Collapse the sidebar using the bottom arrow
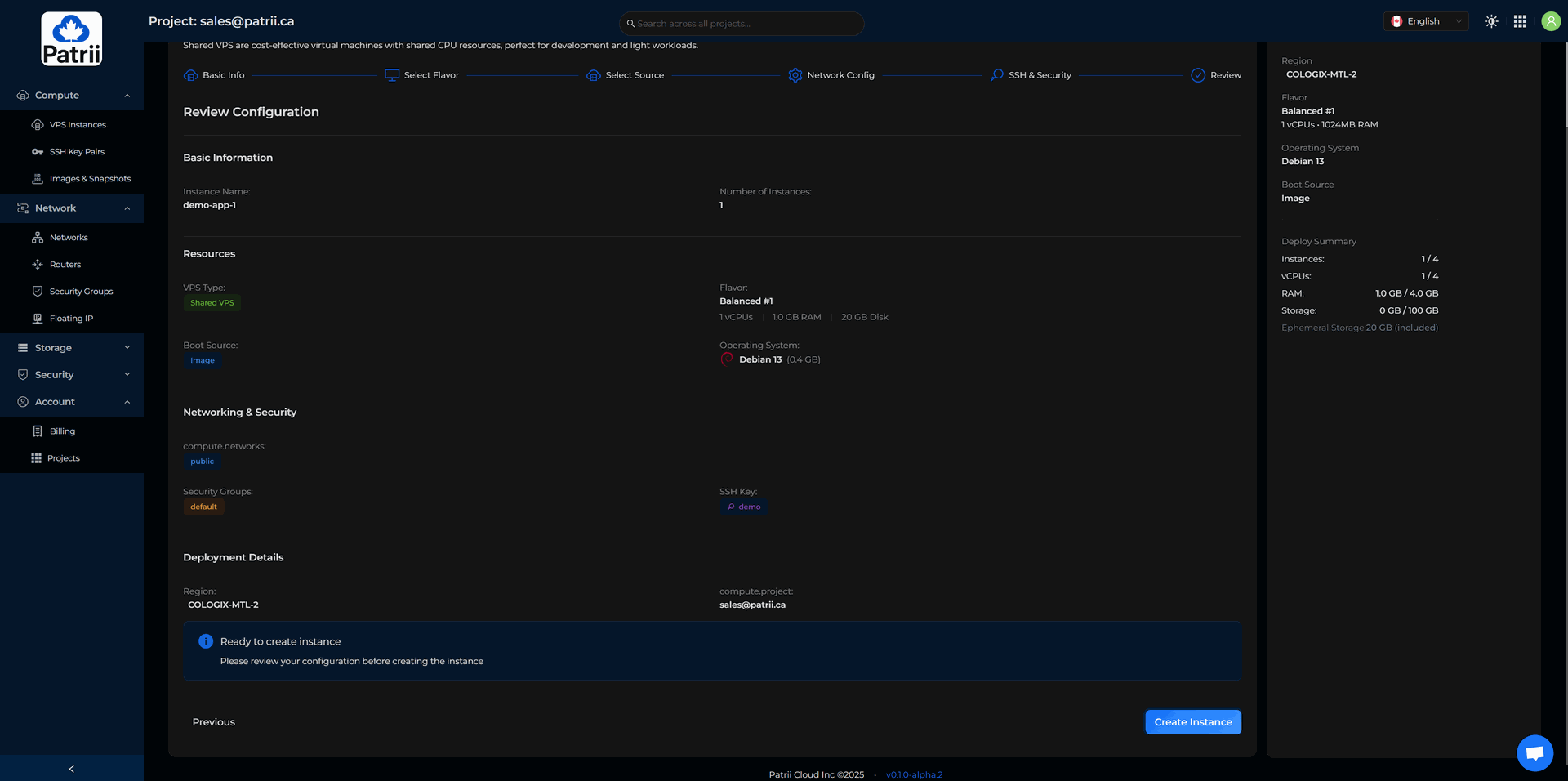Image resolution: width=1568 pixels, height=781 pixels. pos(72,769)
